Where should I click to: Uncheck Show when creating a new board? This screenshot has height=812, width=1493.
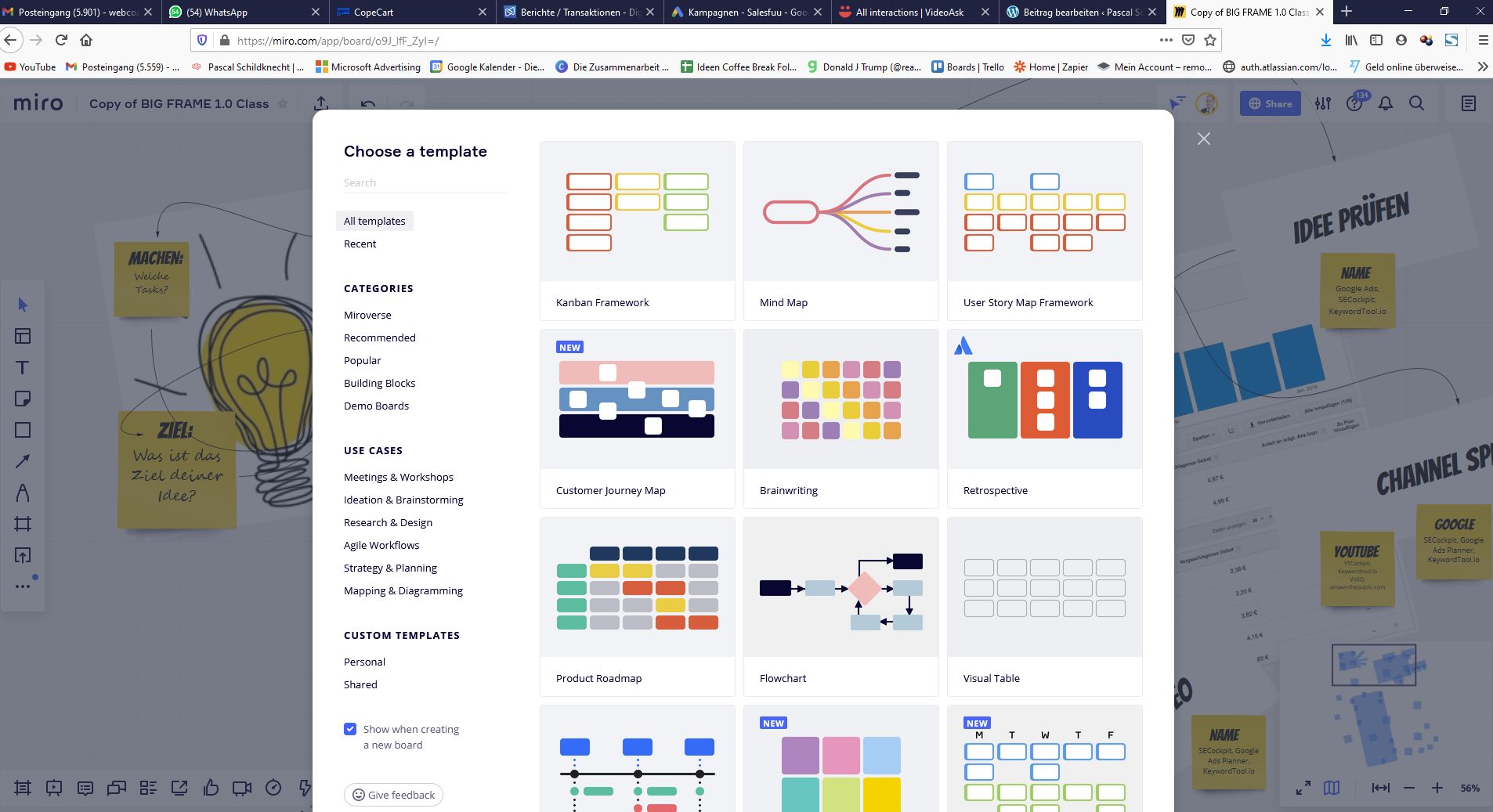coord(350,729)
